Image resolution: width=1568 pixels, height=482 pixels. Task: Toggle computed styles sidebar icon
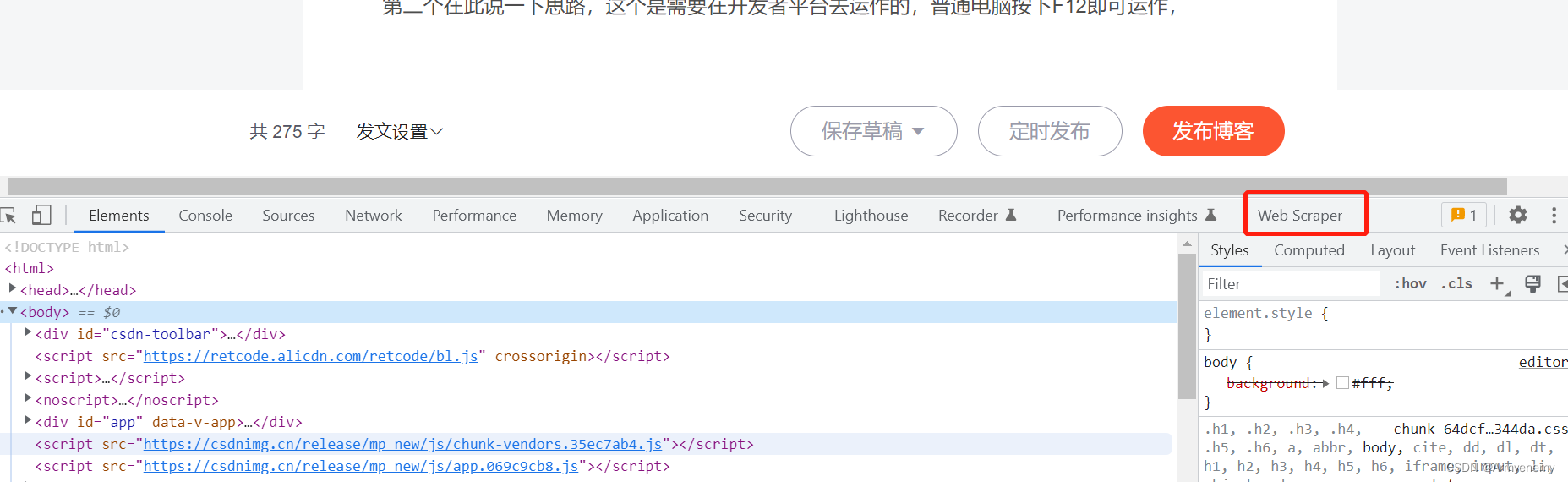pyautogui.click(x=1562, y=283)
